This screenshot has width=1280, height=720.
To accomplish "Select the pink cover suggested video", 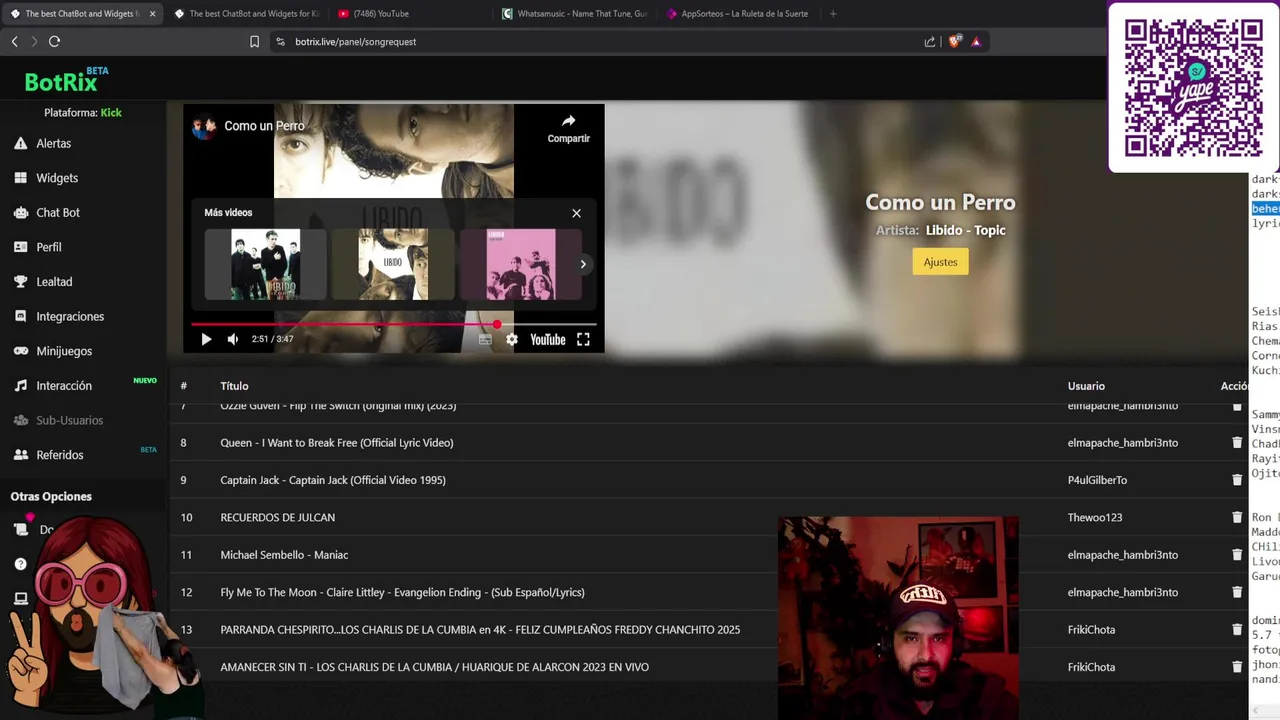I will pyautogui.click(x=521, y=264).
